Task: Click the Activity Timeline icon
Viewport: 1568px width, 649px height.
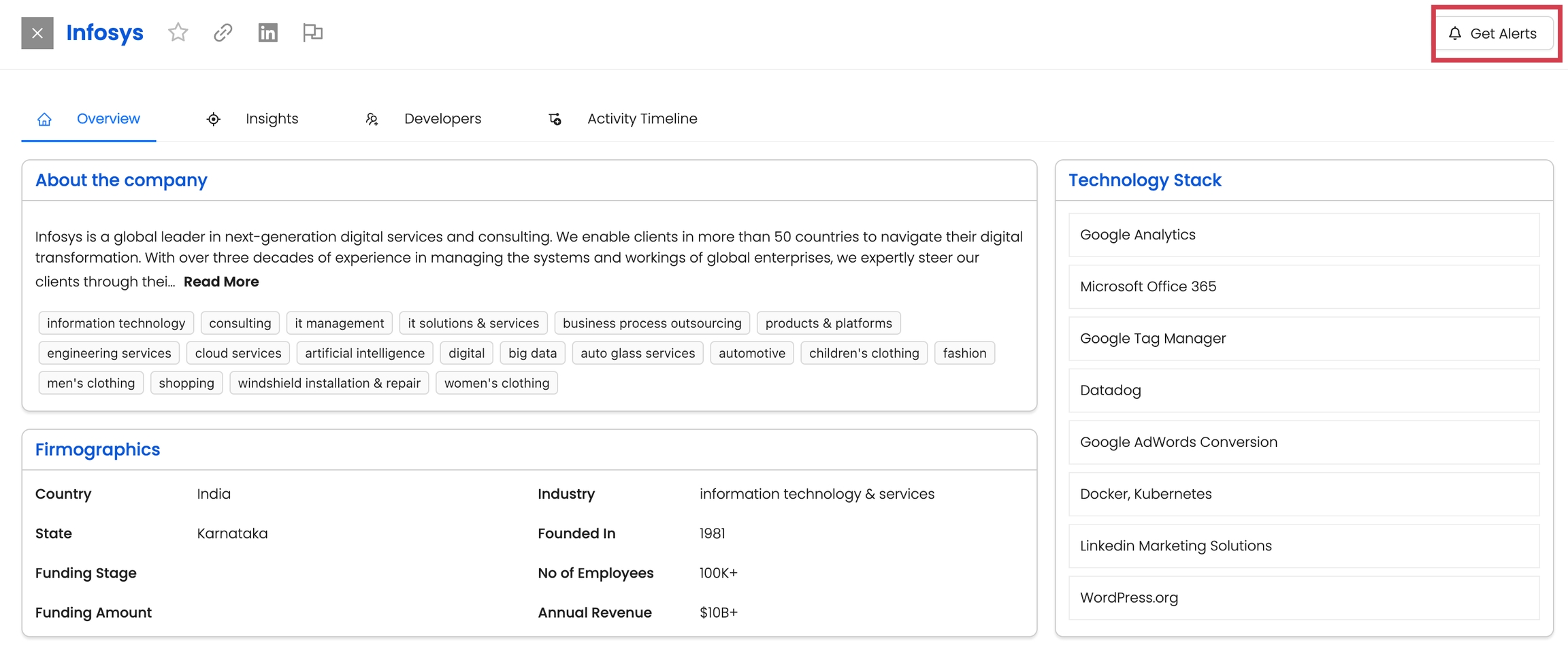Action: (x=555, y=119)
